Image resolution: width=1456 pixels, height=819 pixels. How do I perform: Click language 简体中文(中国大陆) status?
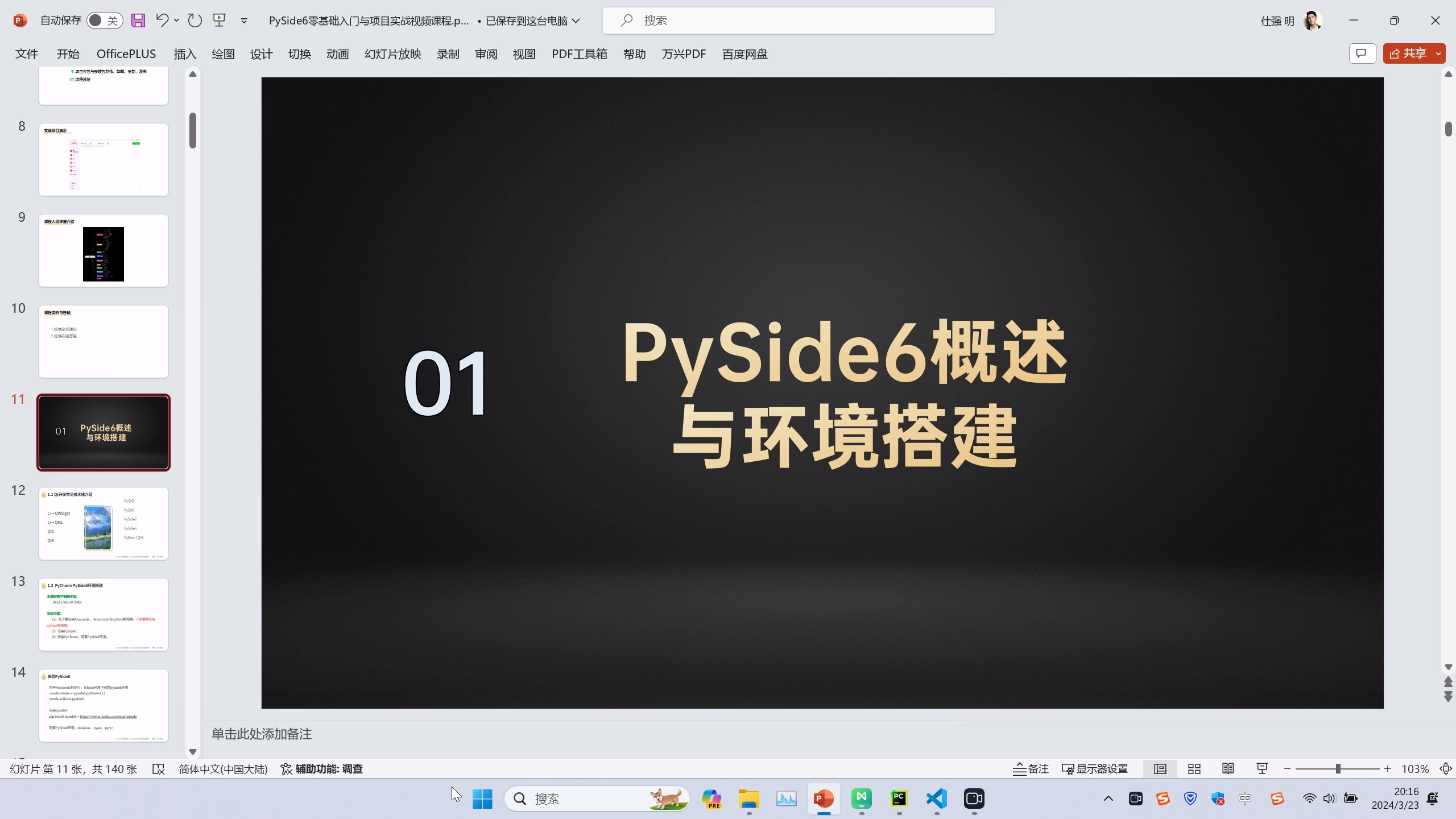(223, 769)
